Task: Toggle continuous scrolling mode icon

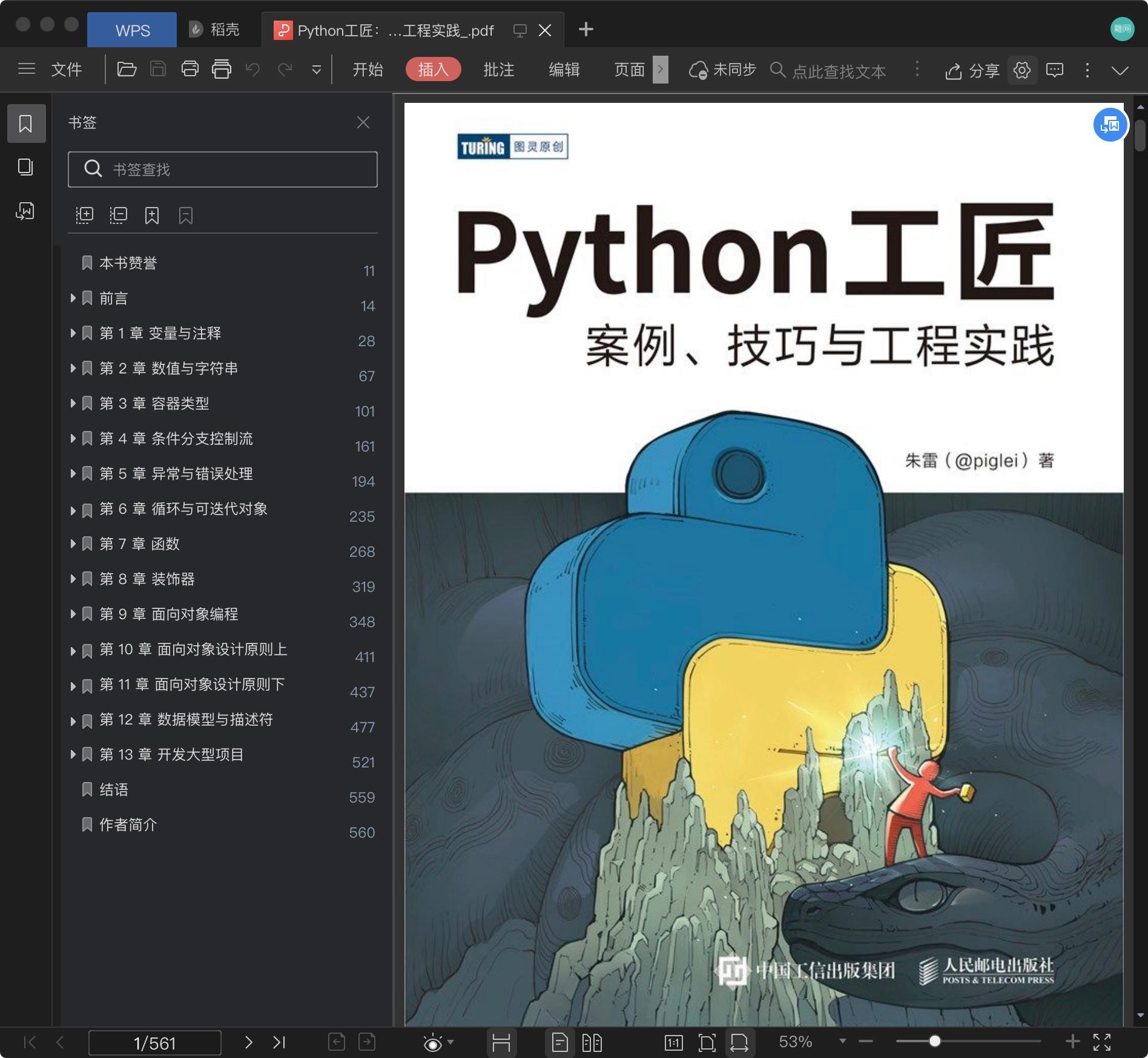Action: (501, 1042)
